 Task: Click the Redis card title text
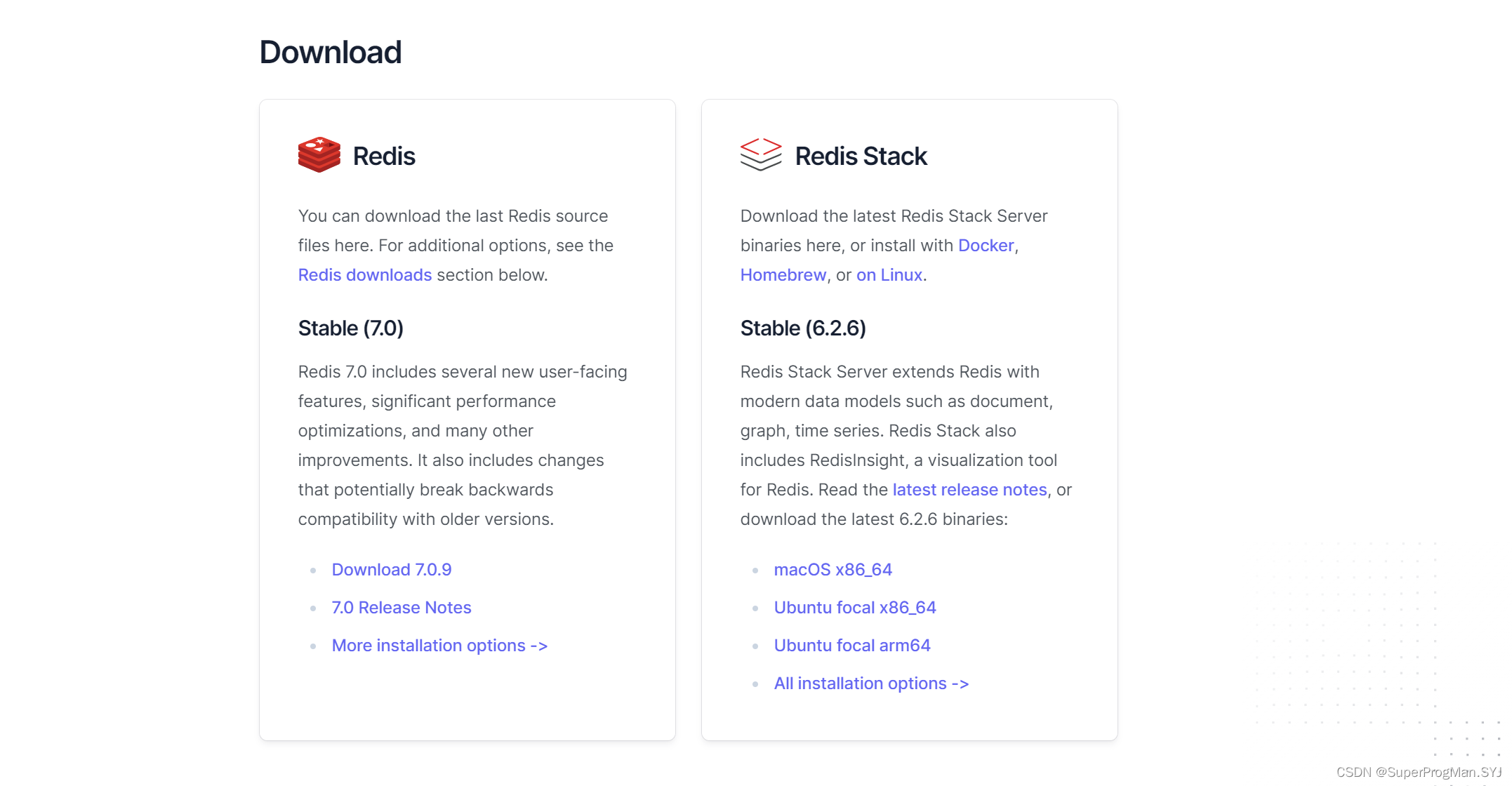384,156
